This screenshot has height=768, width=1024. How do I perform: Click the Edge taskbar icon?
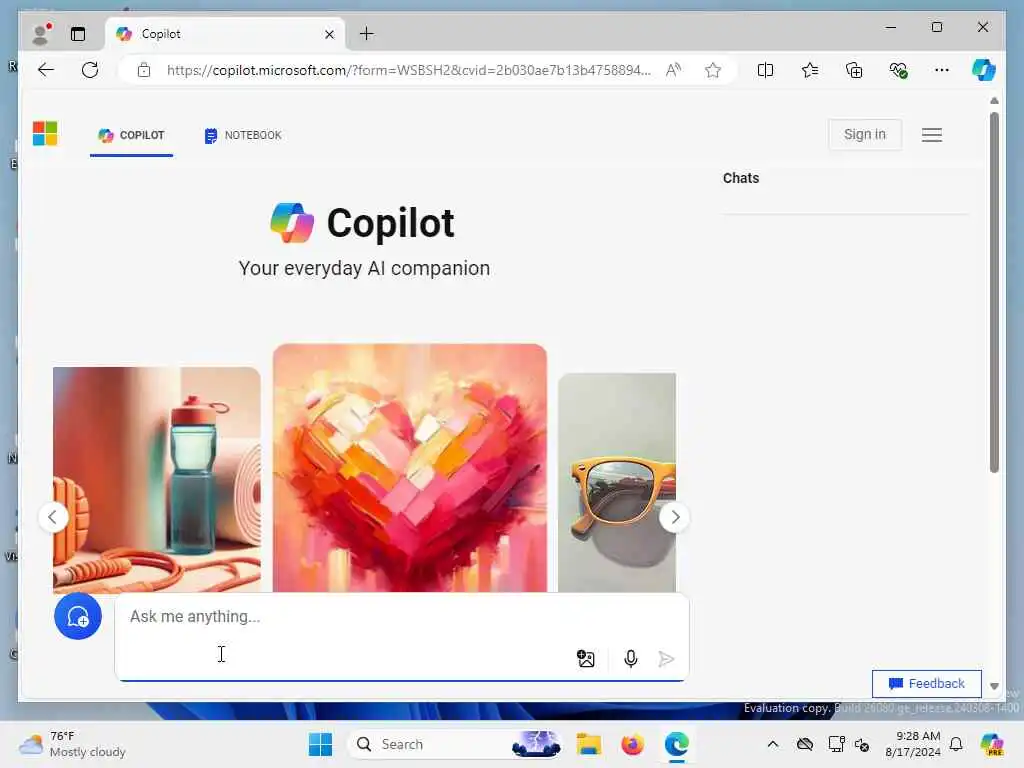(x=677, y=744)
